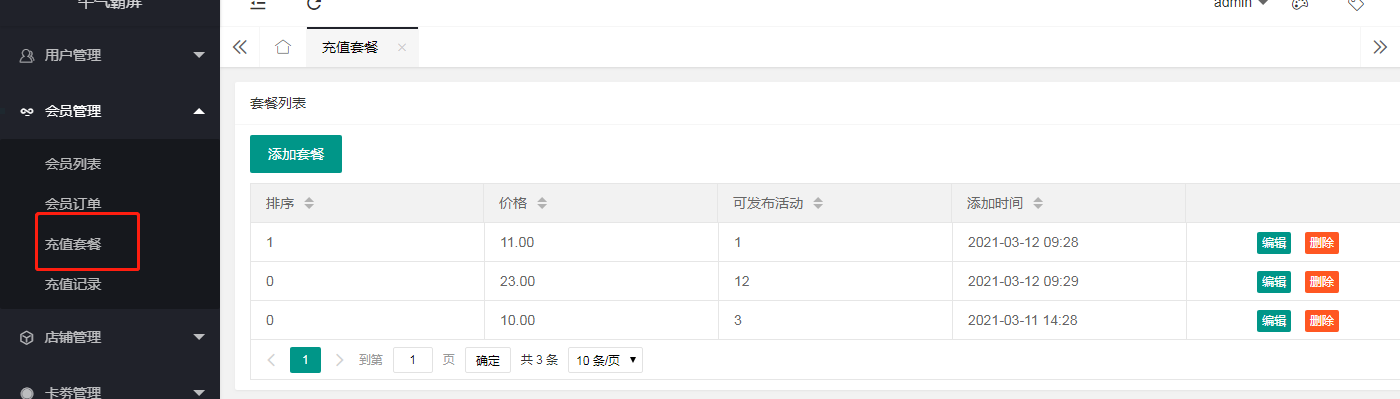Go to the home tab icon
This screenshot has width=1400, height=399.
click(x=283, y=47)
